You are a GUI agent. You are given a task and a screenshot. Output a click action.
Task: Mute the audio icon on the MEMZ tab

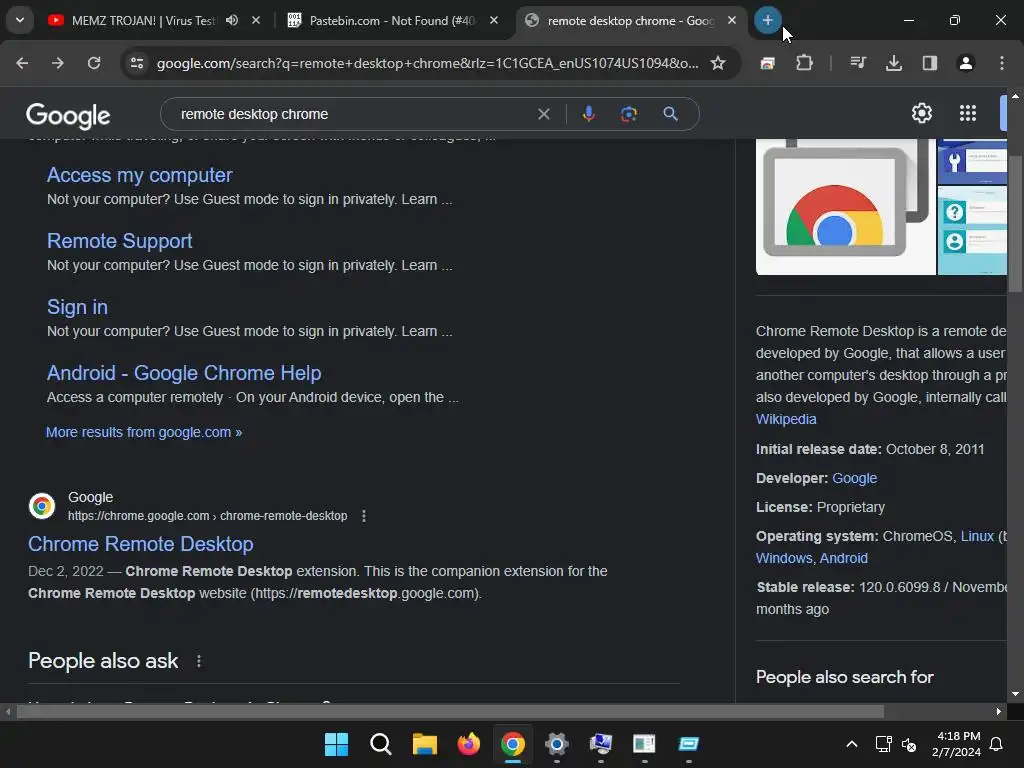point(232,20)
